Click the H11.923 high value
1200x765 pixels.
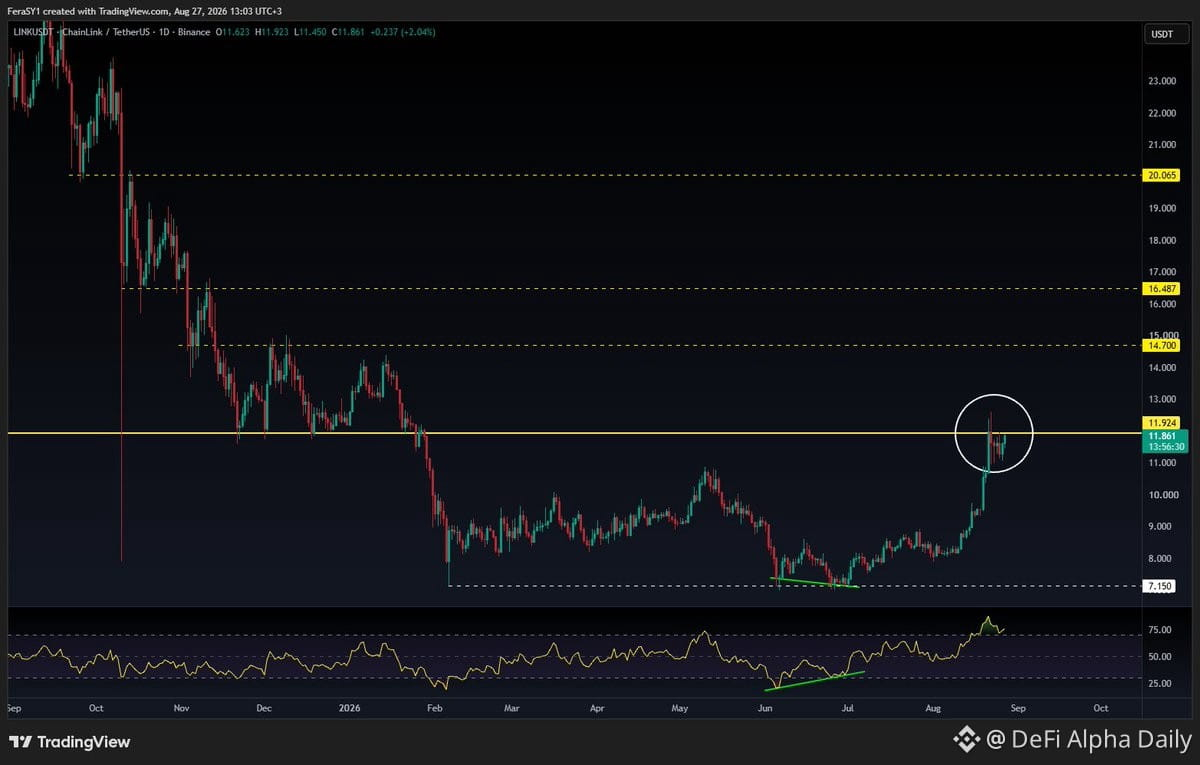coord(272,32)
